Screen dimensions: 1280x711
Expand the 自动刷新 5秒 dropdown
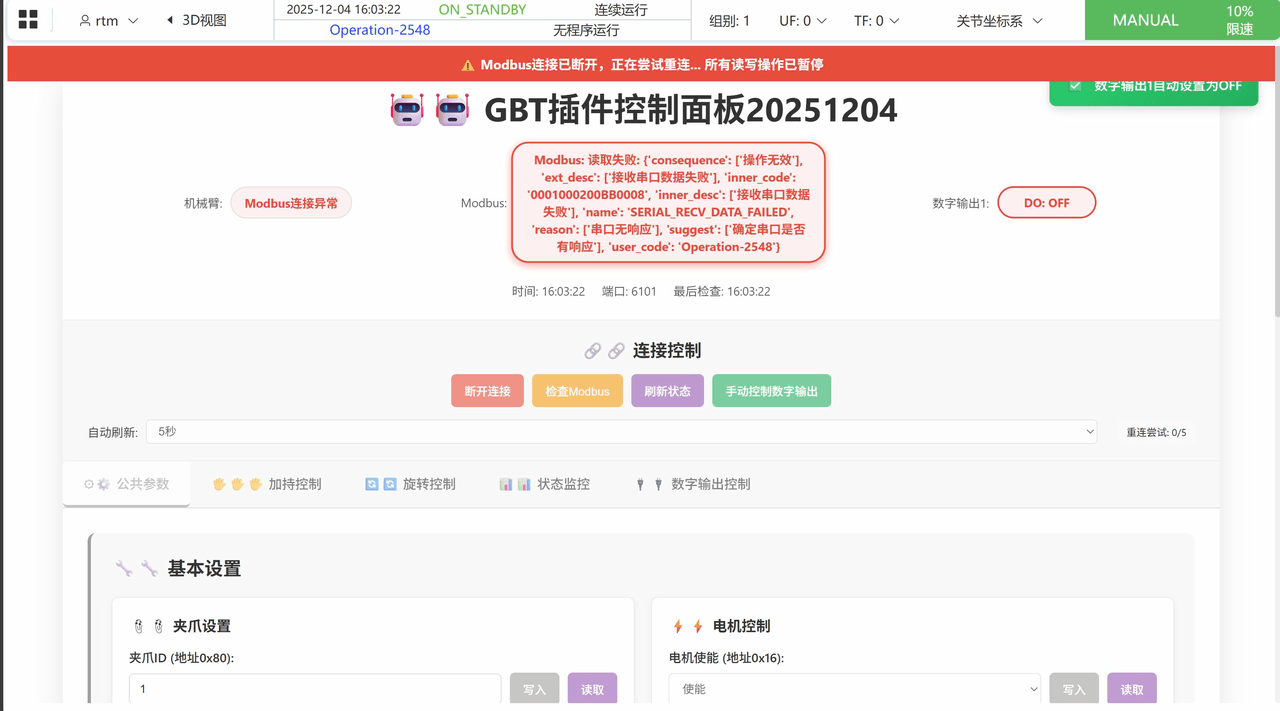[x=621, y=432]
